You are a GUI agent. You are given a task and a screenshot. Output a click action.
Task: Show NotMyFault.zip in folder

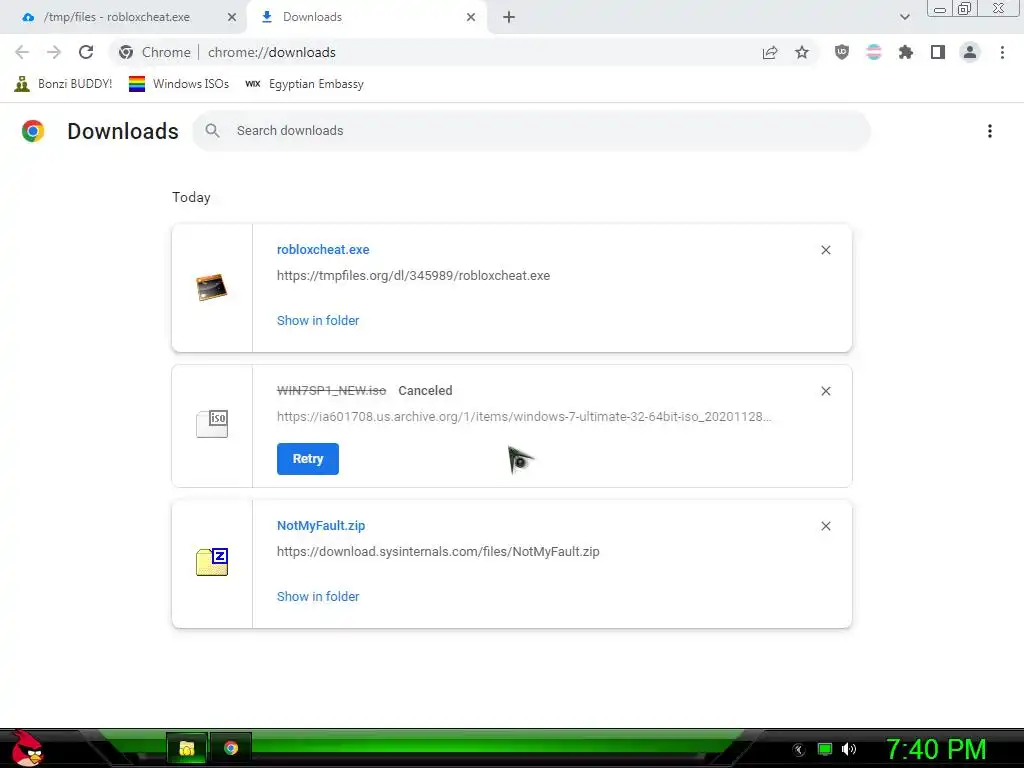pos(318,597)
